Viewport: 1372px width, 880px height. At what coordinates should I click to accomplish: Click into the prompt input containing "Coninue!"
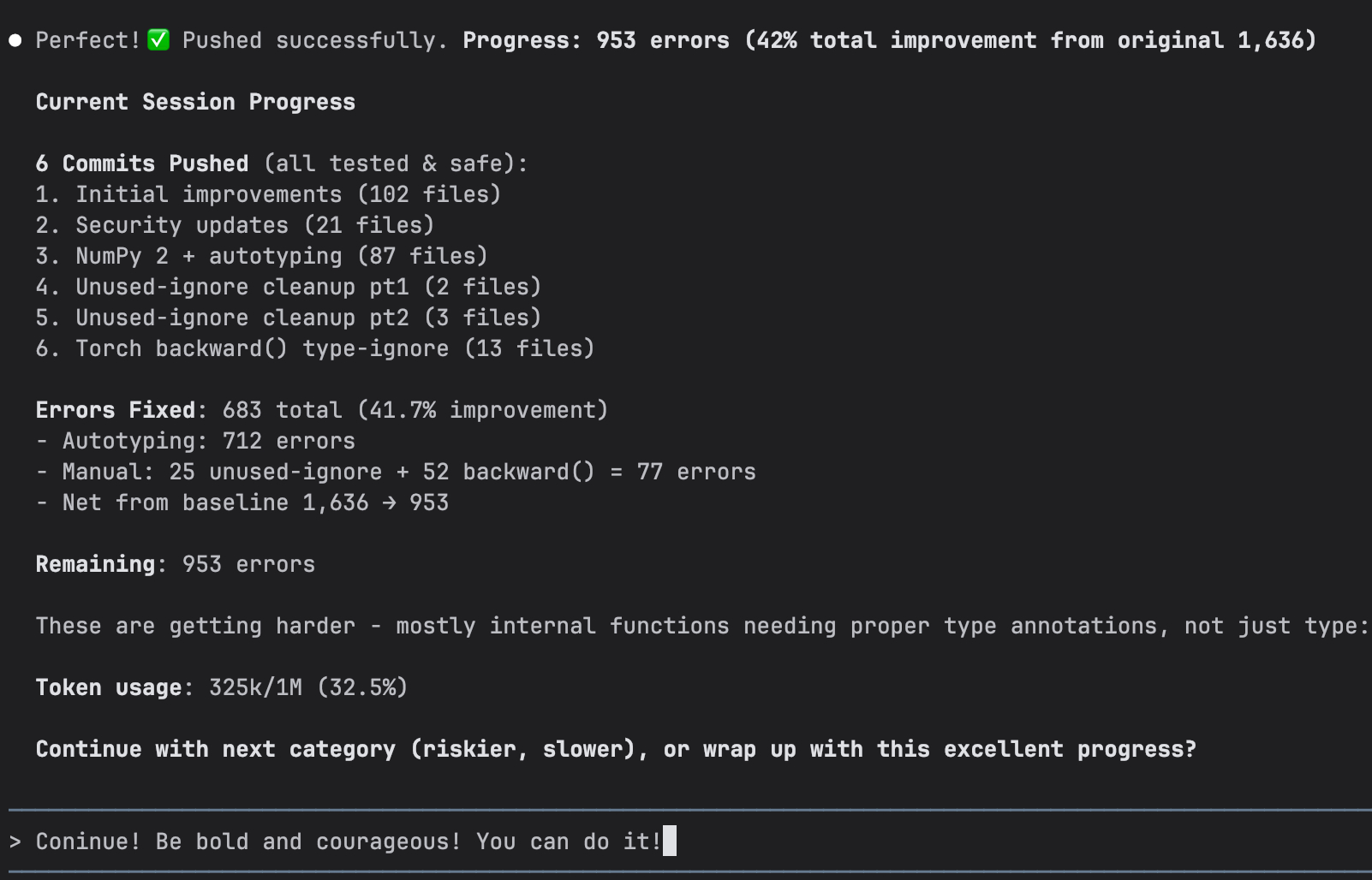[343, 841]
